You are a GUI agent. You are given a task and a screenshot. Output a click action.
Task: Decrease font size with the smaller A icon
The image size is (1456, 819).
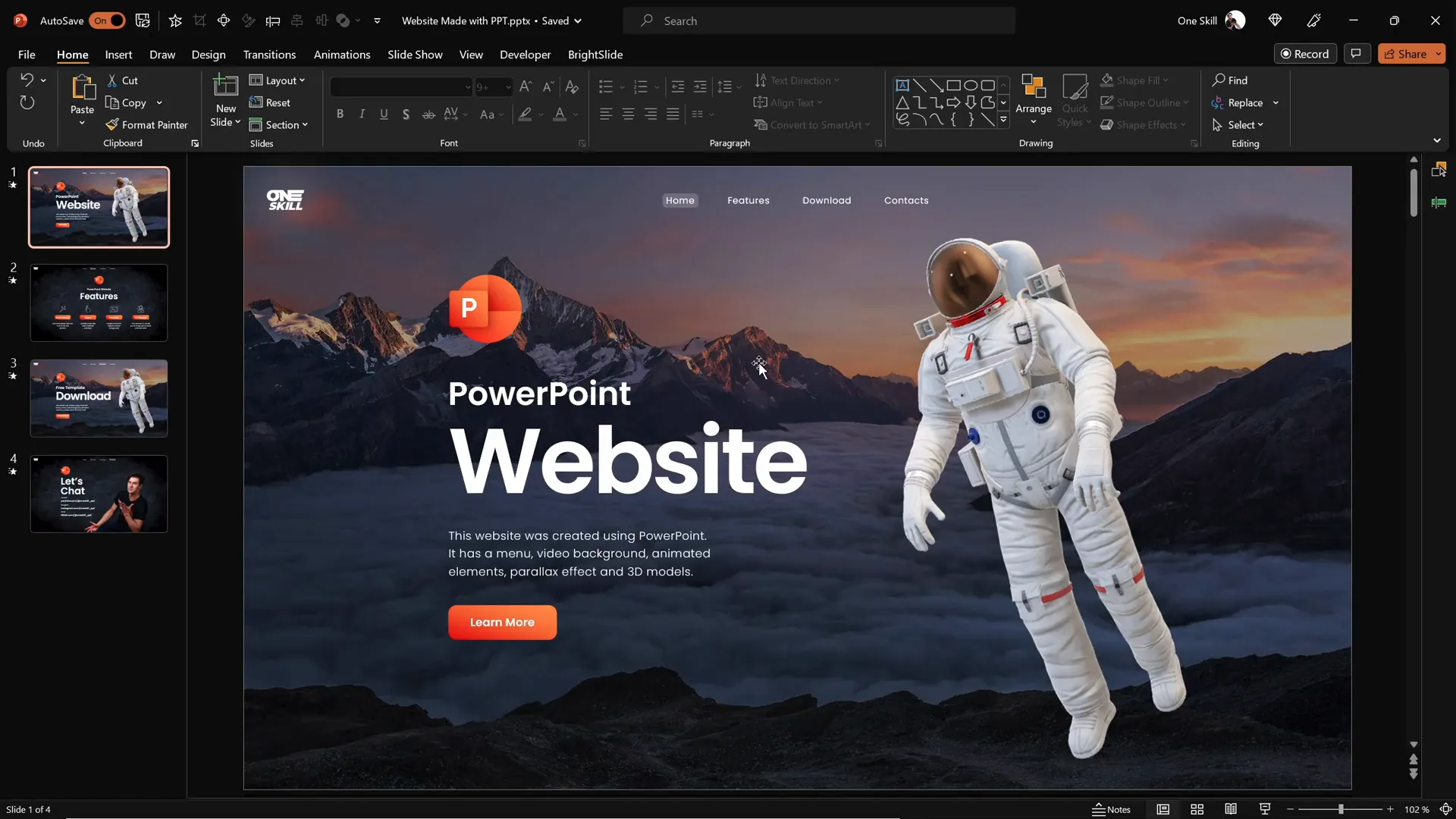click(548, 87)
